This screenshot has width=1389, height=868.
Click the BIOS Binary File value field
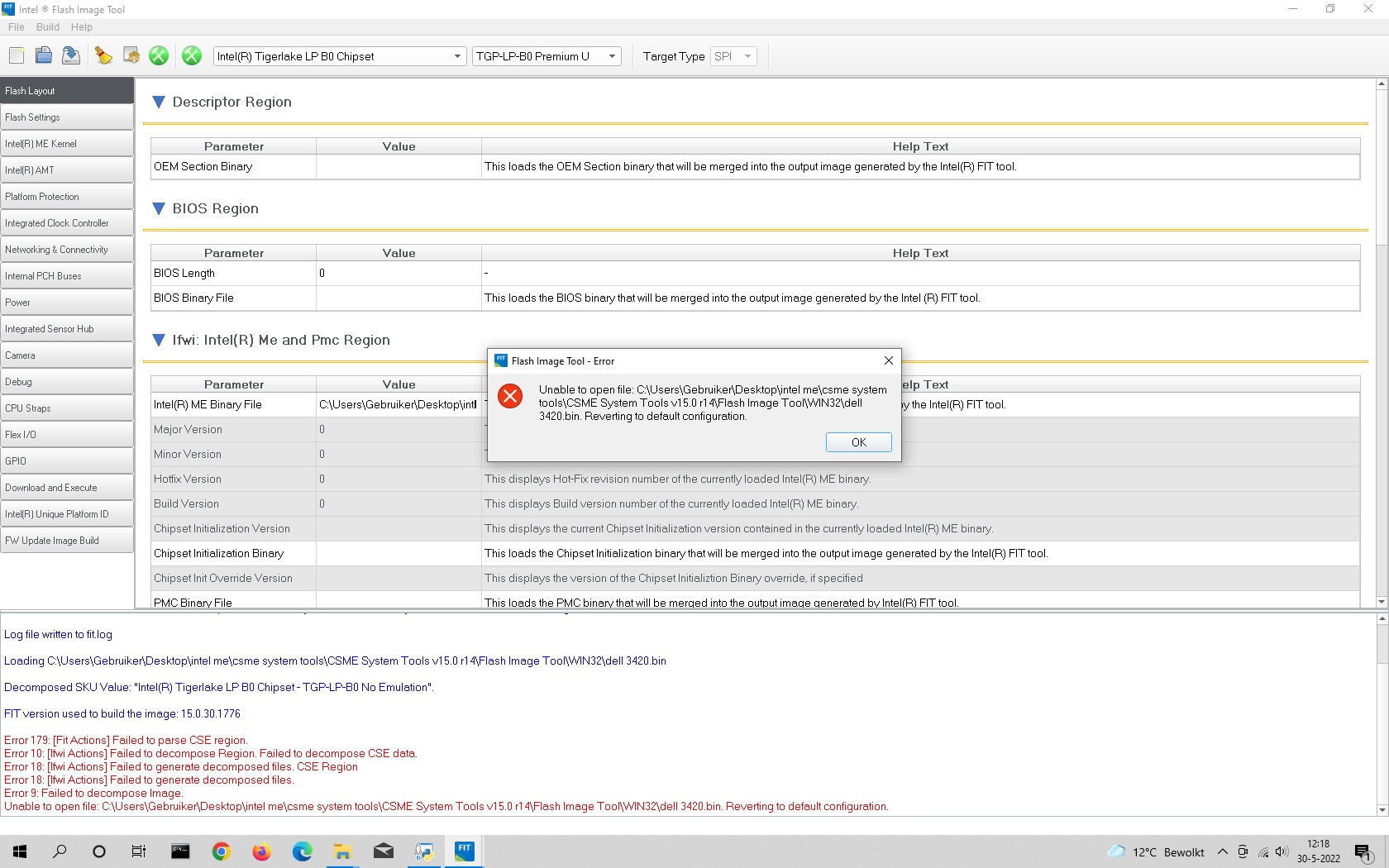pos(399,298)
